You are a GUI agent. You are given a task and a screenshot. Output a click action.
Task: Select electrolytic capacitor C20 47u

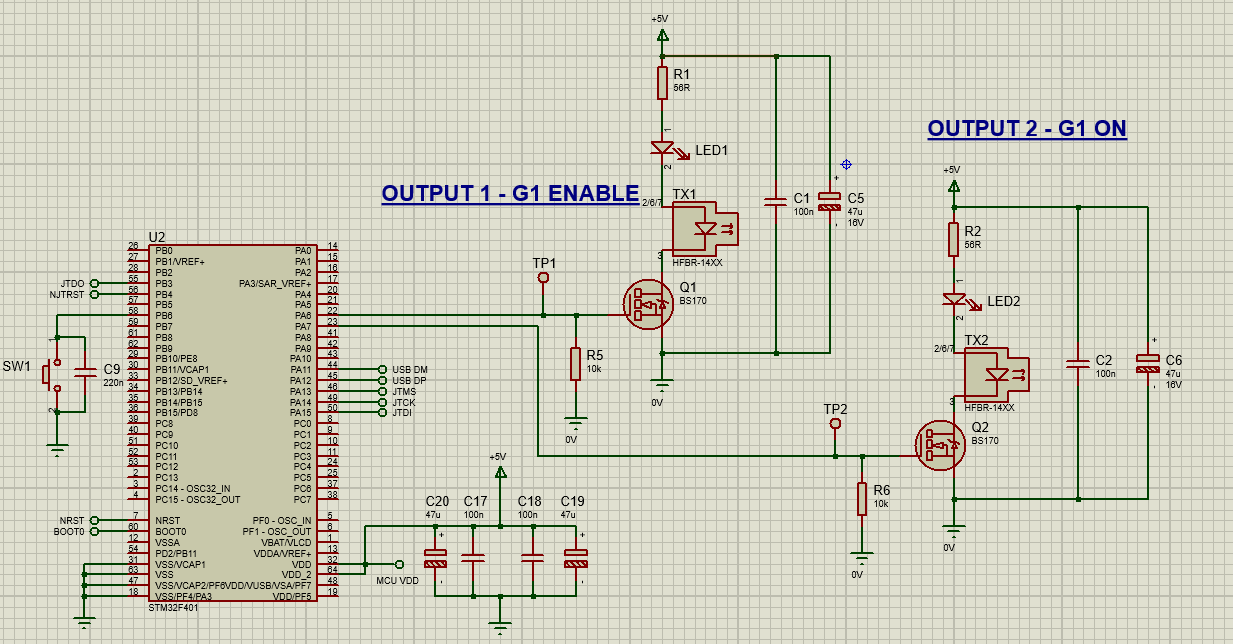pyautogui.click(x=436, y=559)
